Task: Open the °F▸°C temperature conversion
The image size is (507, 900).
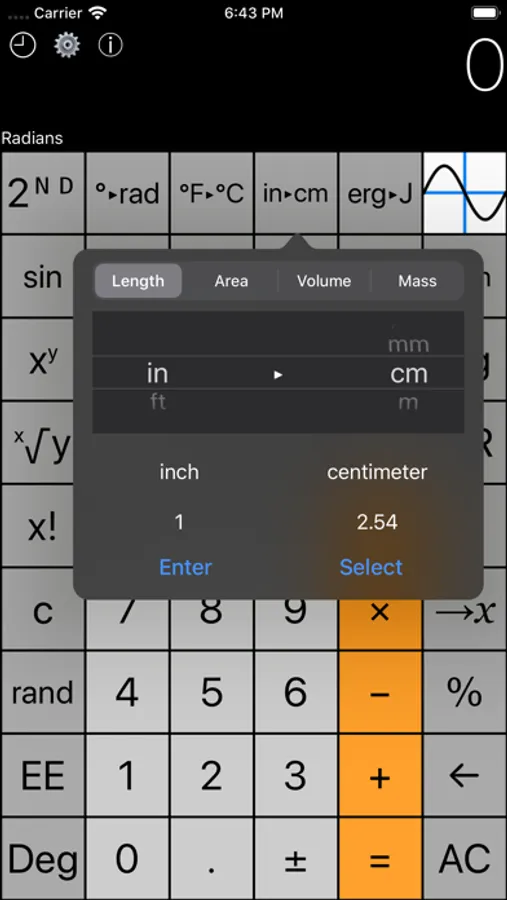Action: point(211,193)
